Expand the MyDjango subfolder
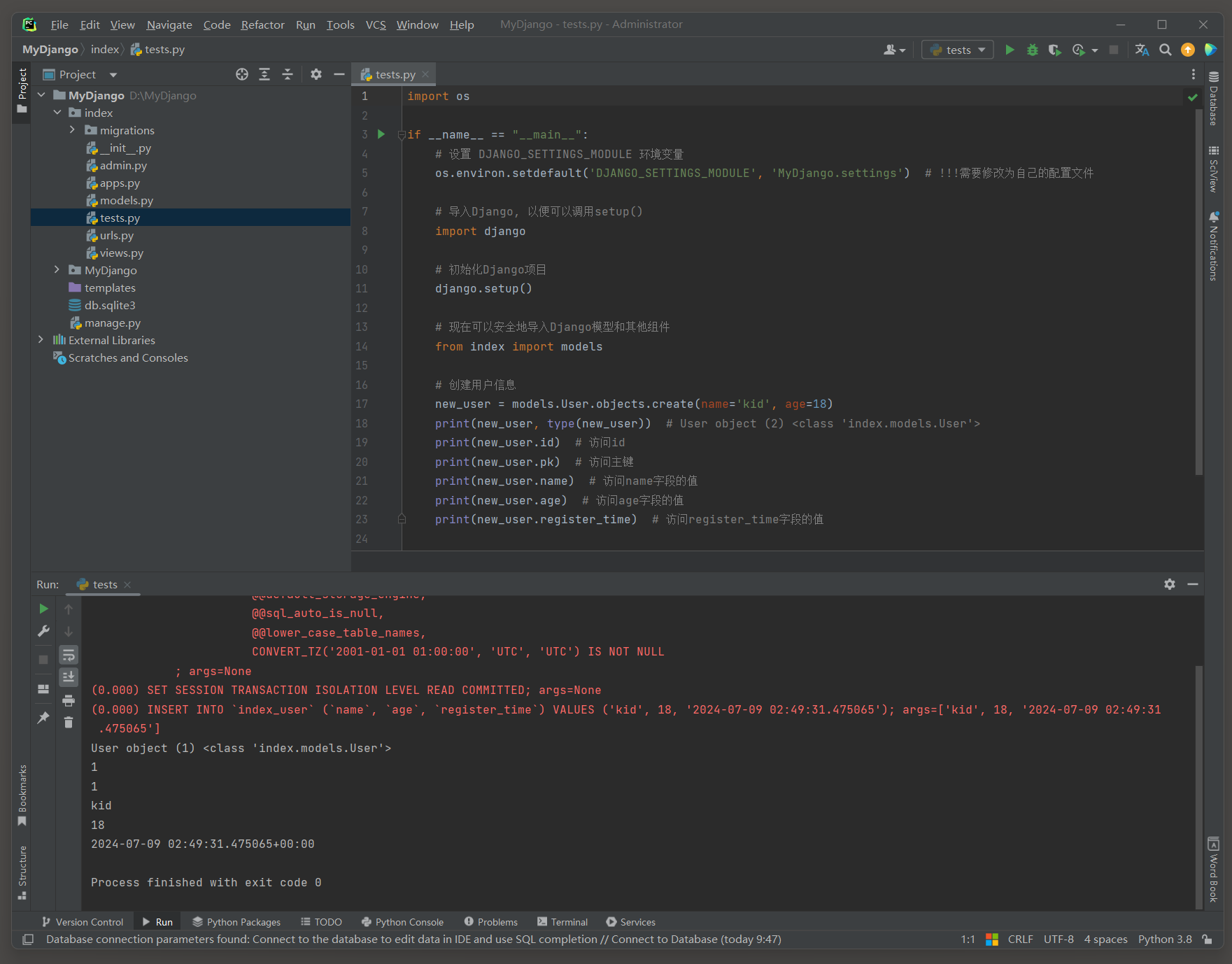This screenshot has width=1232, height=964. [57, 270]
